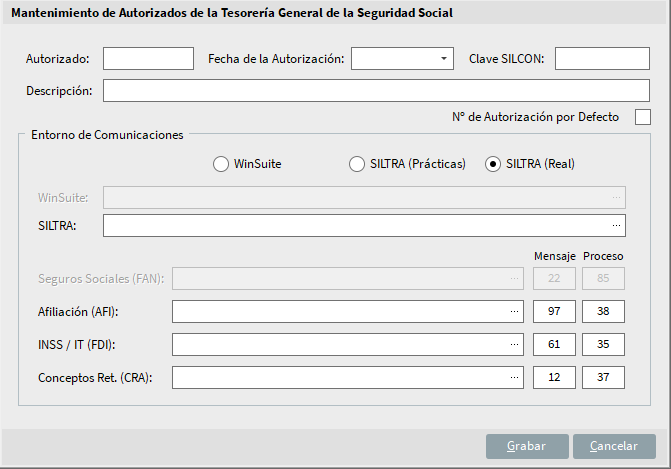The width and height of the screenshot is (671, 469).
Task: Select the Afiliación Mensaje value 97
Action: (x=554, y=312)
